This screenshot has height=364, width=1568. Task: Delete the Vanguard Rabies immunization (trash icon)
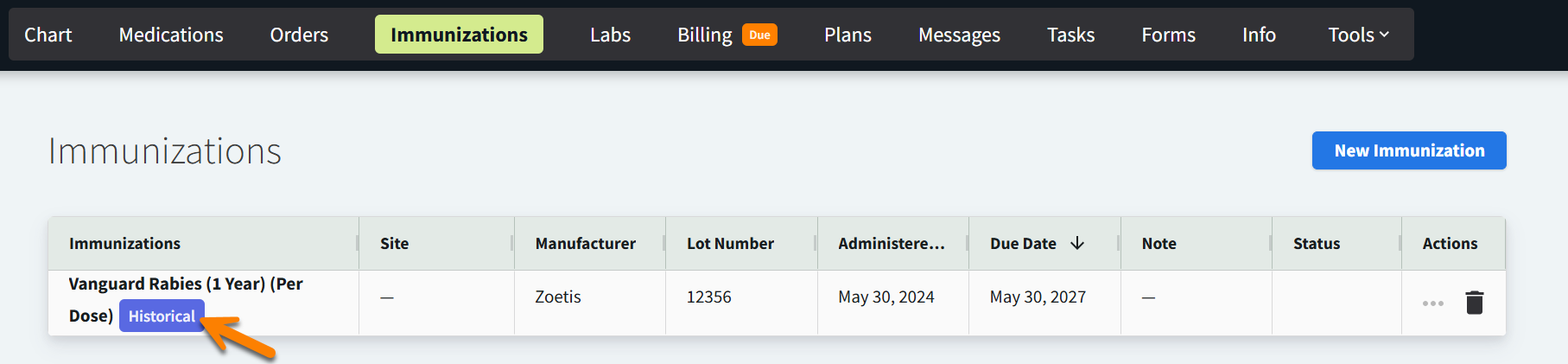pos(1474,303)
